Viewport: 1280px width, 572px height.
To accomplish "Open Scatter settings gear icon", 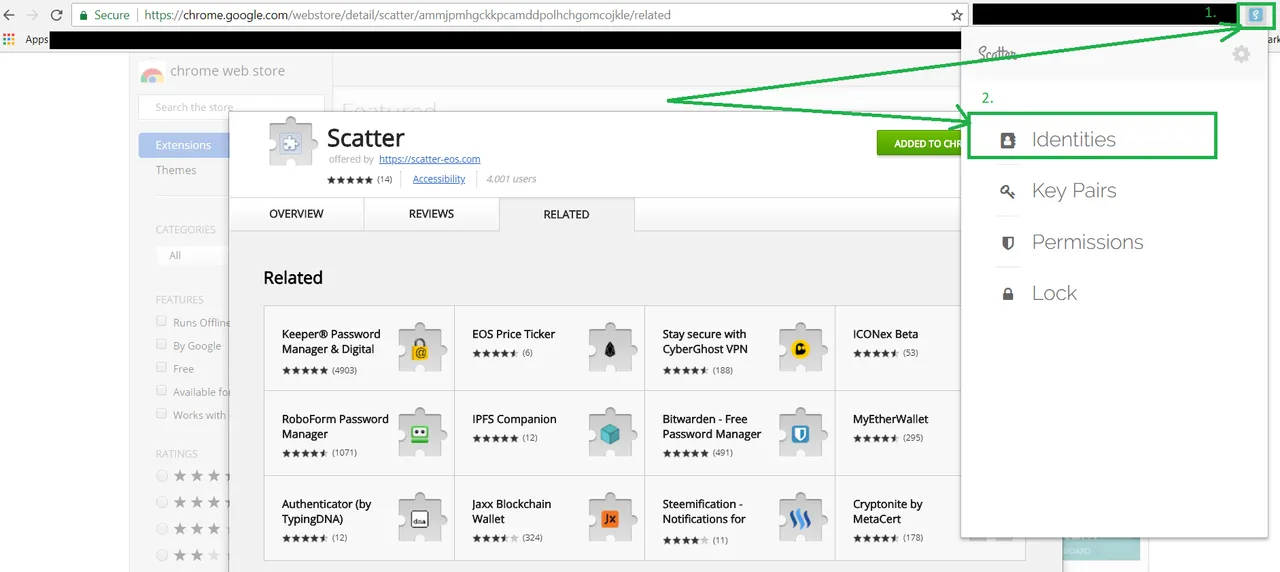I will pos(1241,54).
